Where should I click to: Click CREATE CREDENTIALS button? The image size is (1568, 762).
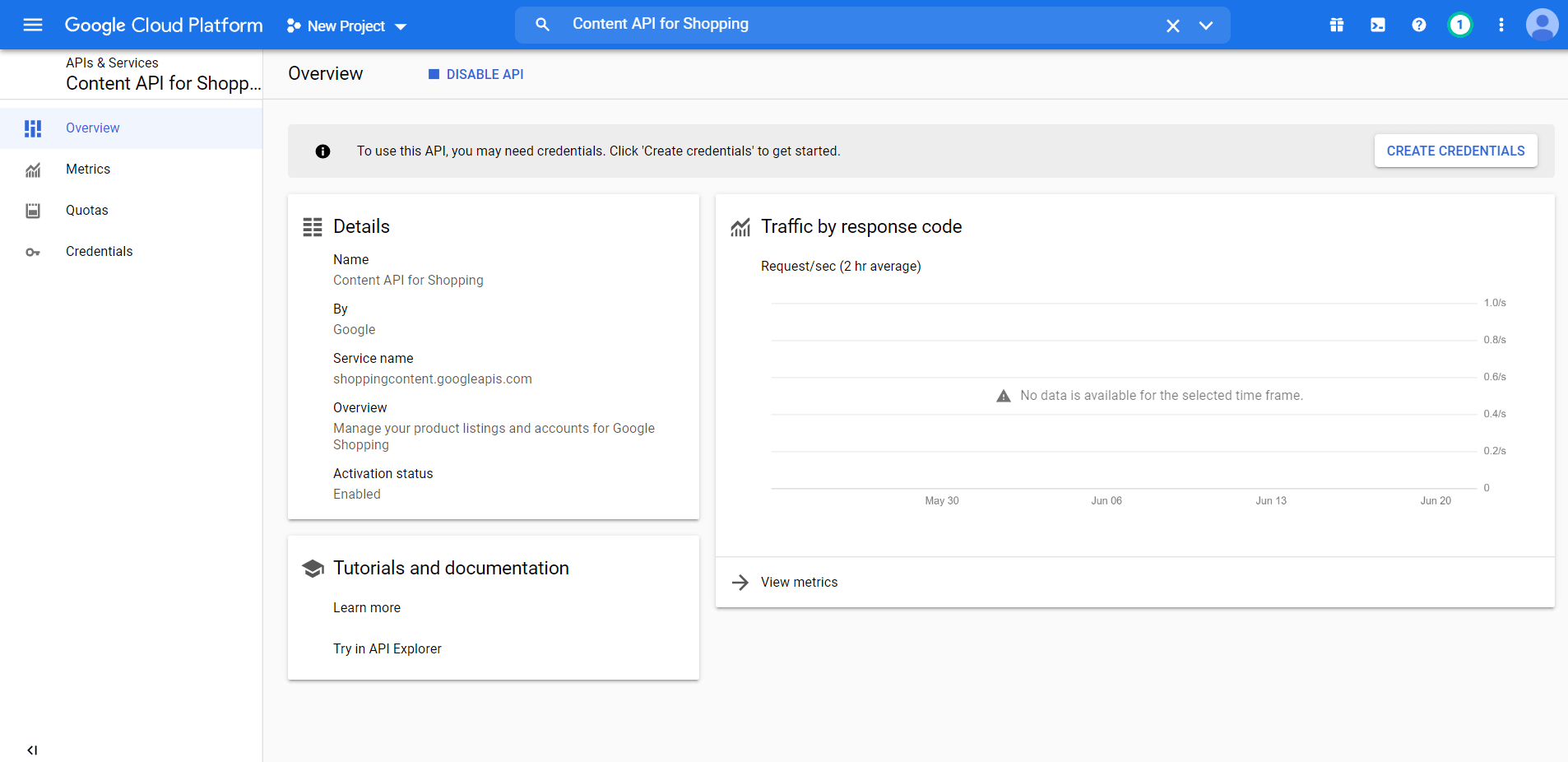tap(1455, 151)
